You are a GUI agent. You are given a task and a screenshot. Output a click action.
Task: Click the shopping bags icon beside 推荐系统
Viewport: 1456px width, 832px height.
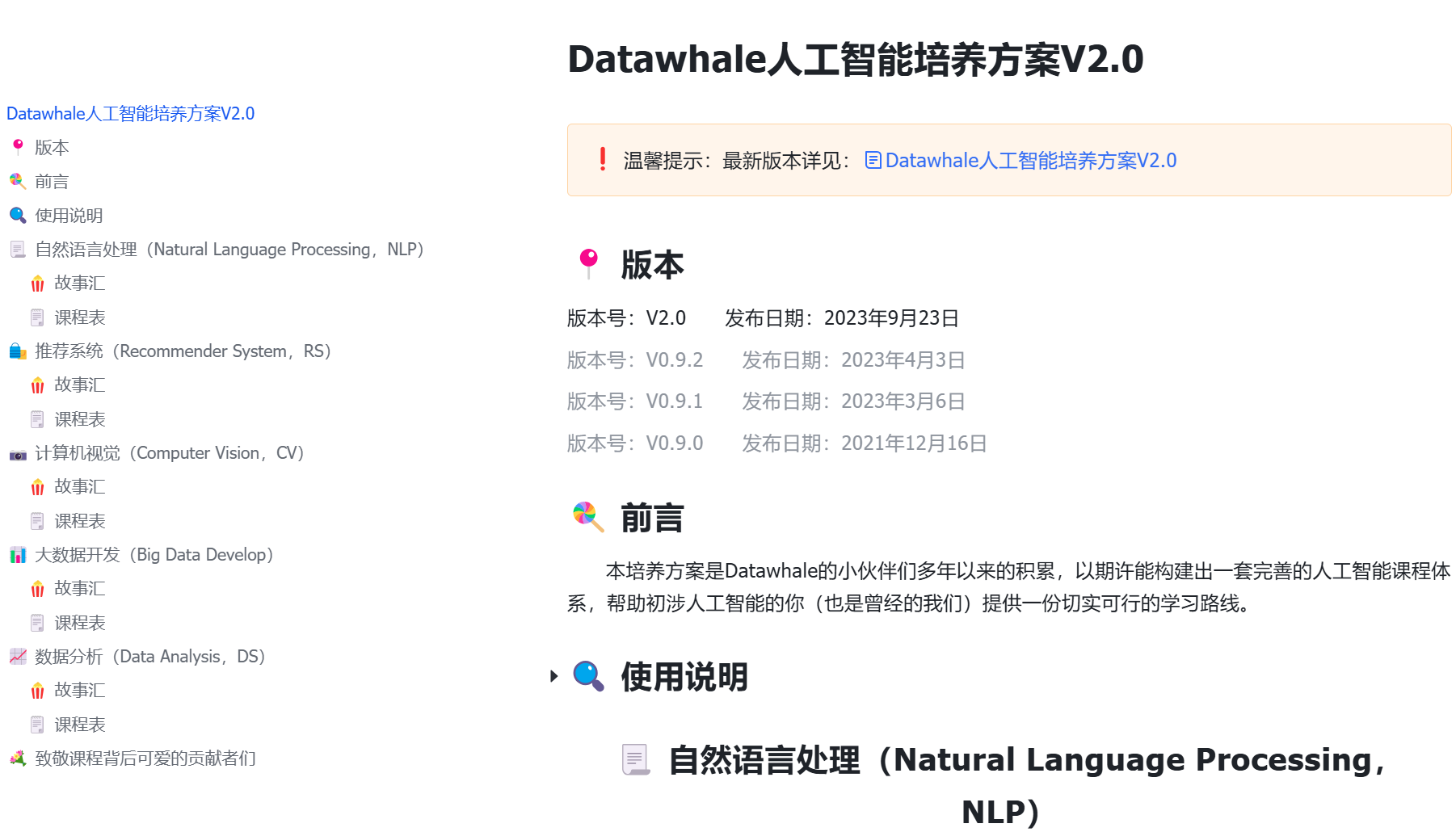(x=18, y=351)
